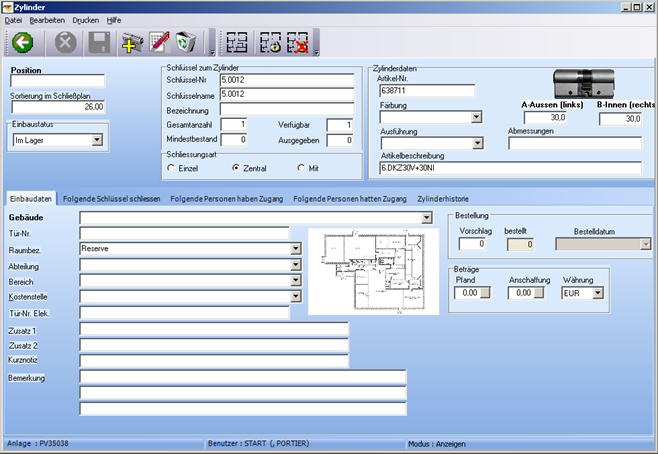The image size is (658, 454).
Task: Select the Einzel radio button
Action: tap(172, 168)
